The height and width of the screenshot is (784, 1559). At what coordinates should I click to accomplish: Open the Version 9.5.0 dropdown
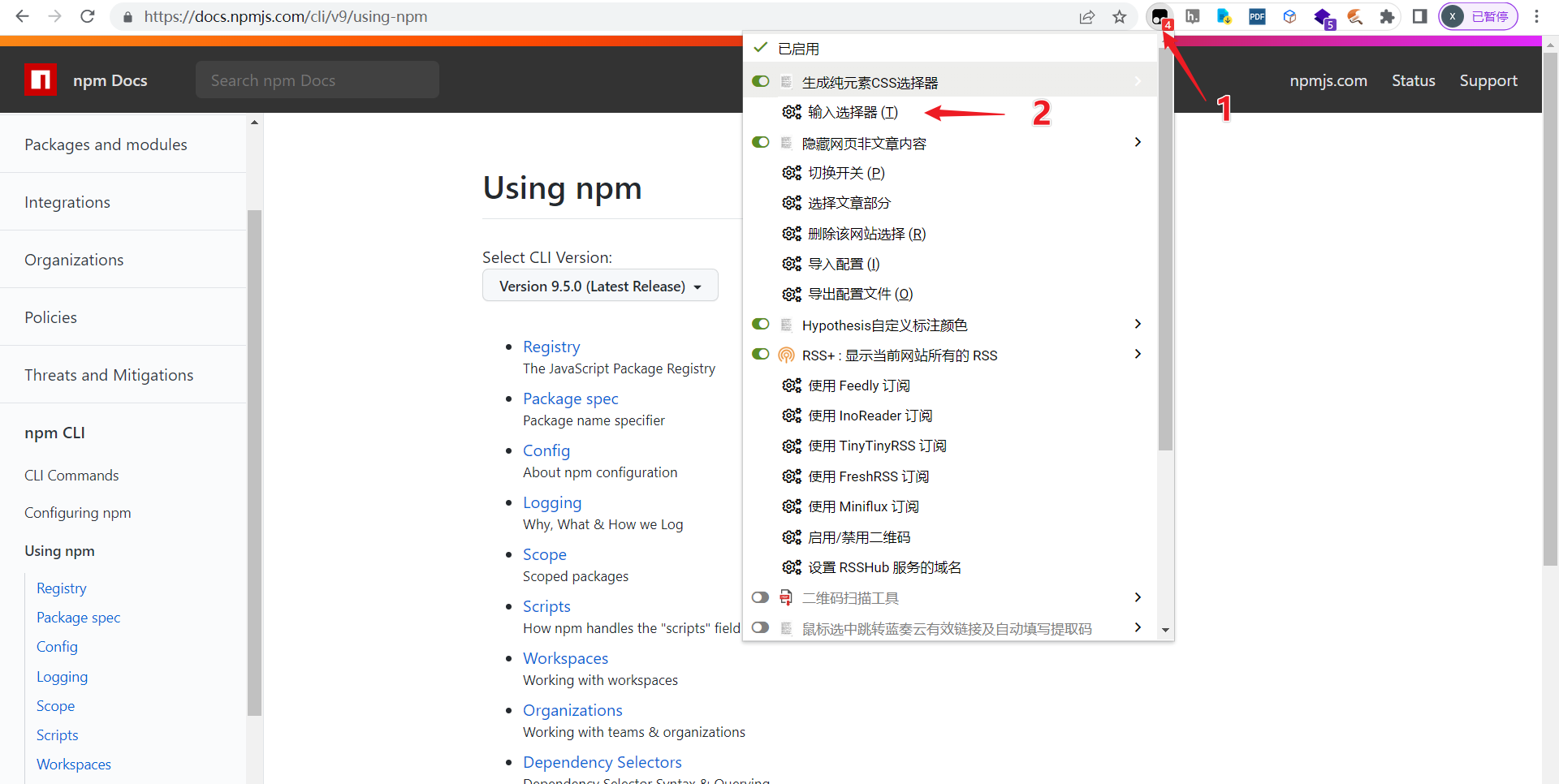point(600,286)
